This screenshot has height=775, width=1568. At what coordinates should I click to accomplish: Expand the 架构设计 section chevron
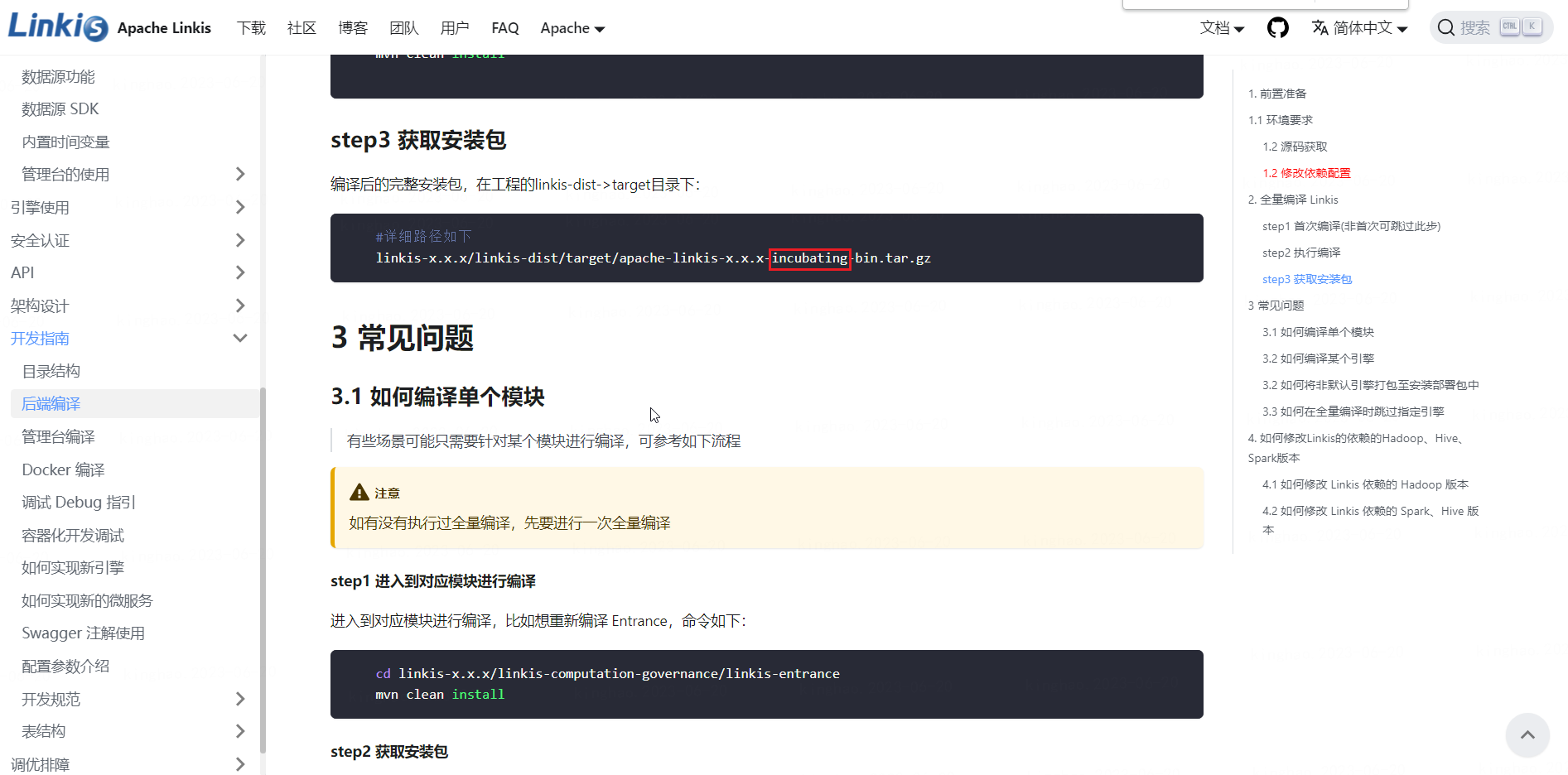(x=240, y=306)
